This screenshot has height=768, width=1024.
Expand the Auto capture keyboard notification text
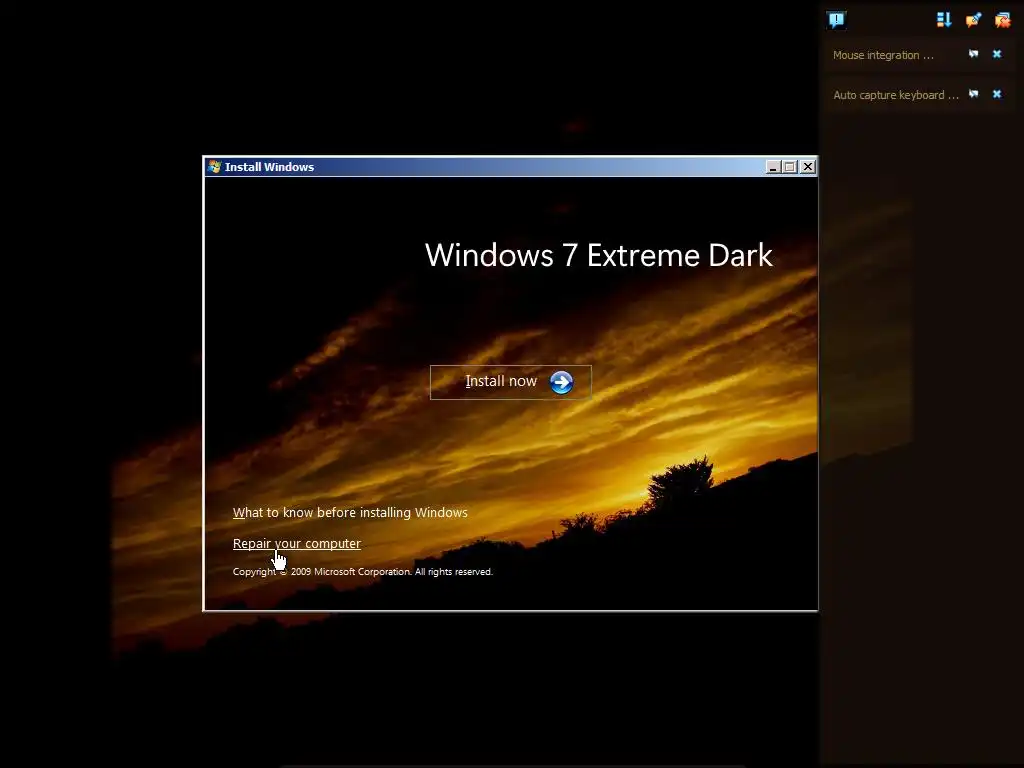coord(895,95)
